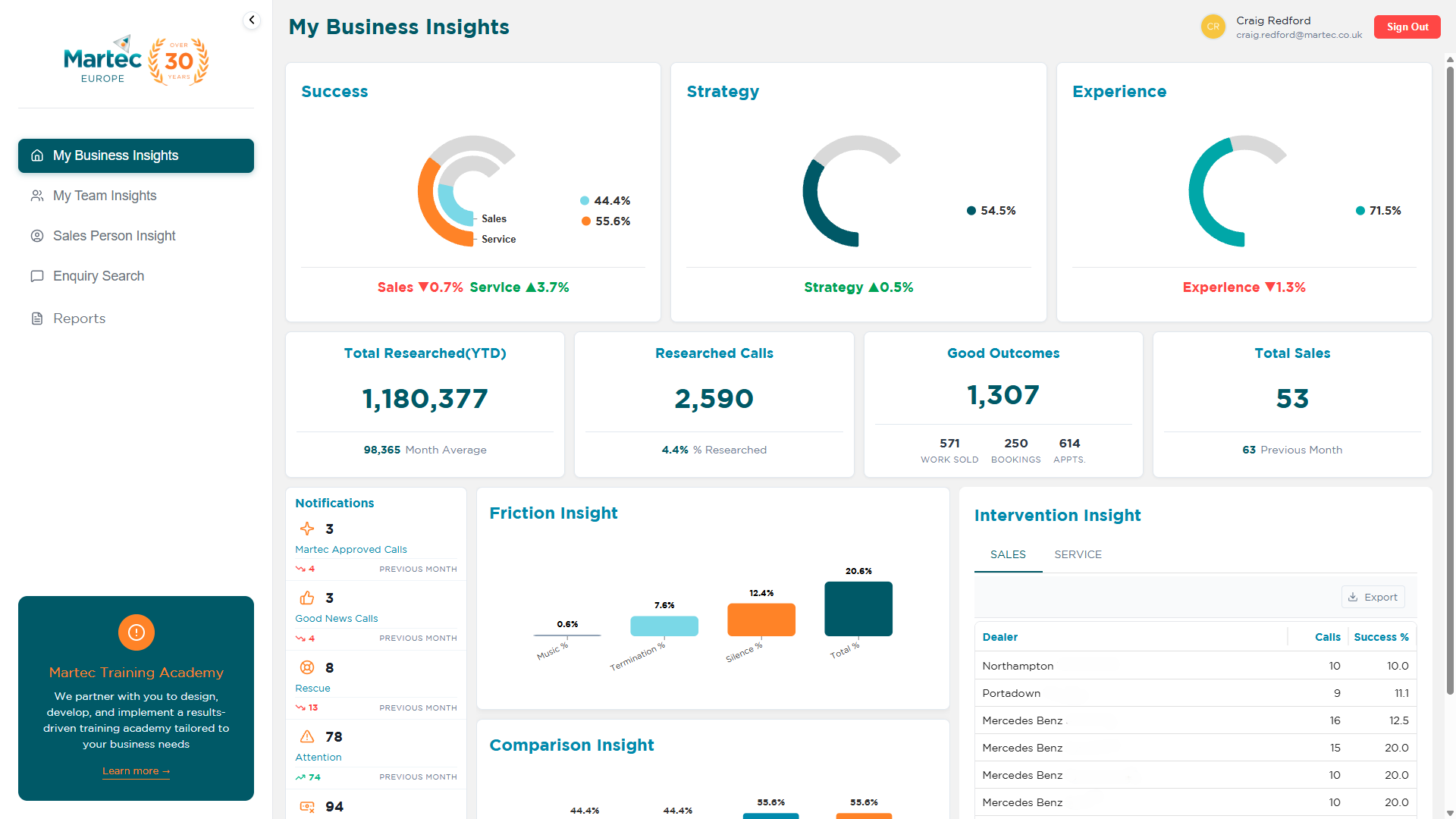Click the person icon for Sales Person Insight
Image resolution: width=1456 pixels, height=819 pixels.
tap(37, 236)
